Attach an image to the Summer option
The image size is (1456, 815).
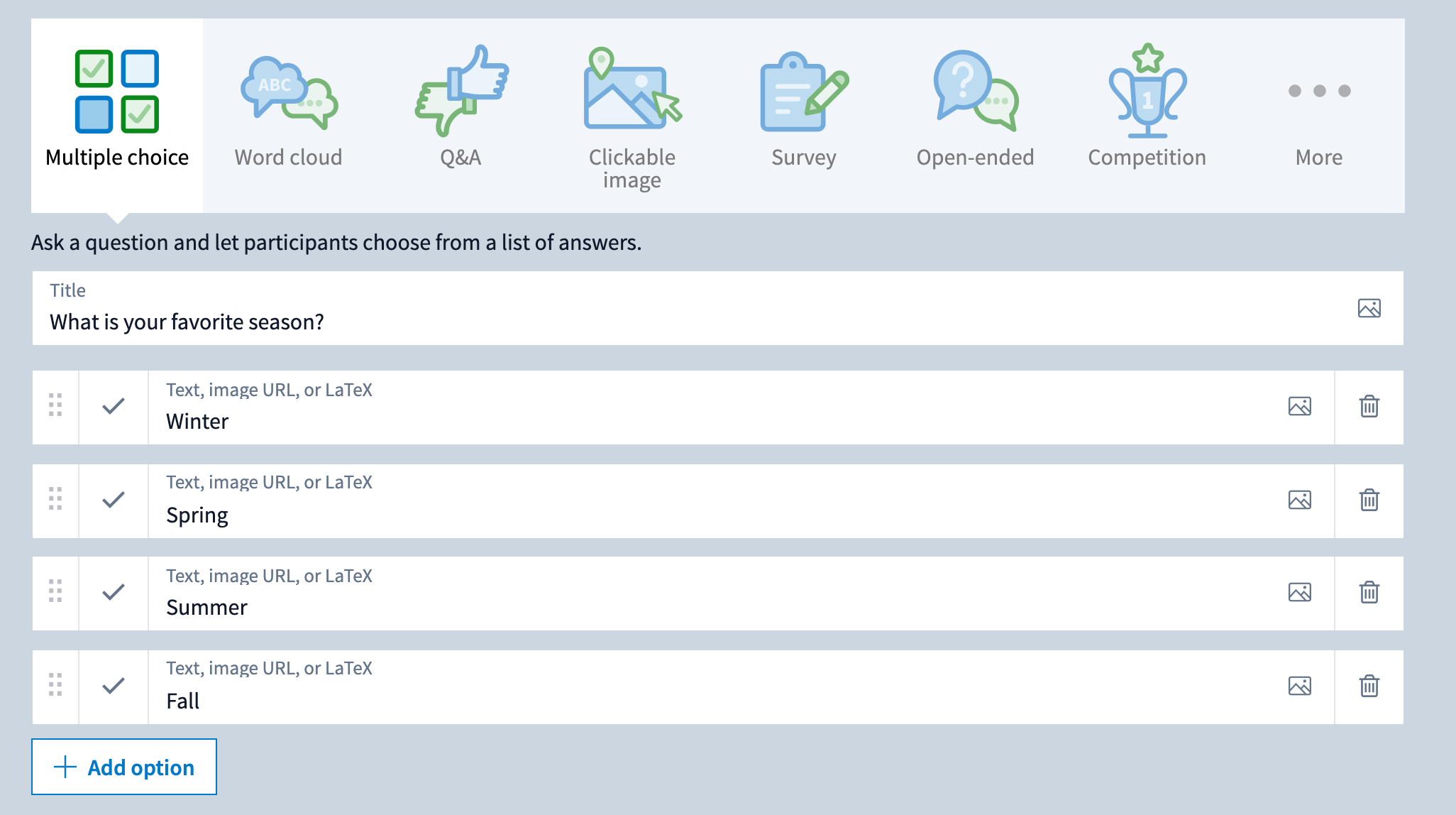[x=1299, y=593]
